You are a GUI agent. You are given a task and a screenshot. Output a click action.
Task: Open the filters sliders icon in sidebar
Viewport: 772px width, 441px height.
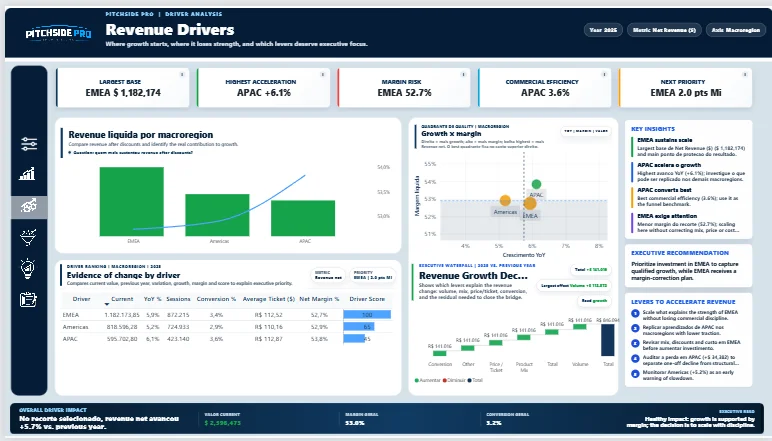(x=29, y=144)
